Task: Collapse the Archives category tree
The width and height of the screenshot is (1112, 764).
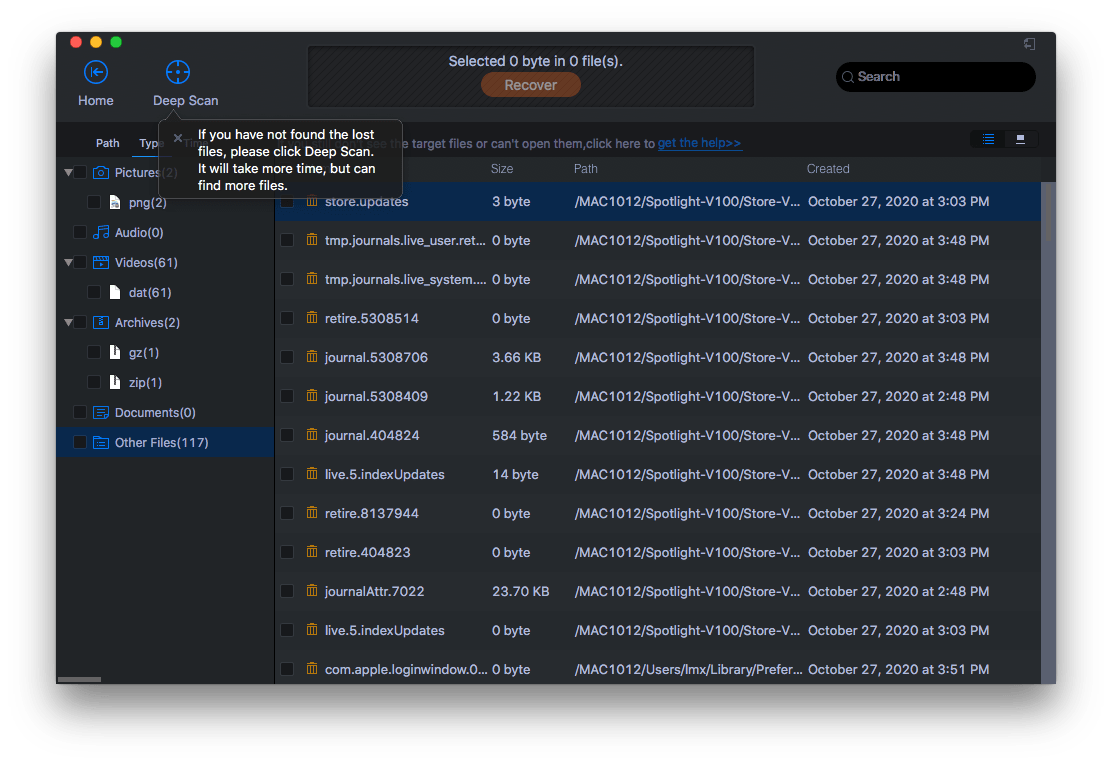Action: tap(68, 323)
